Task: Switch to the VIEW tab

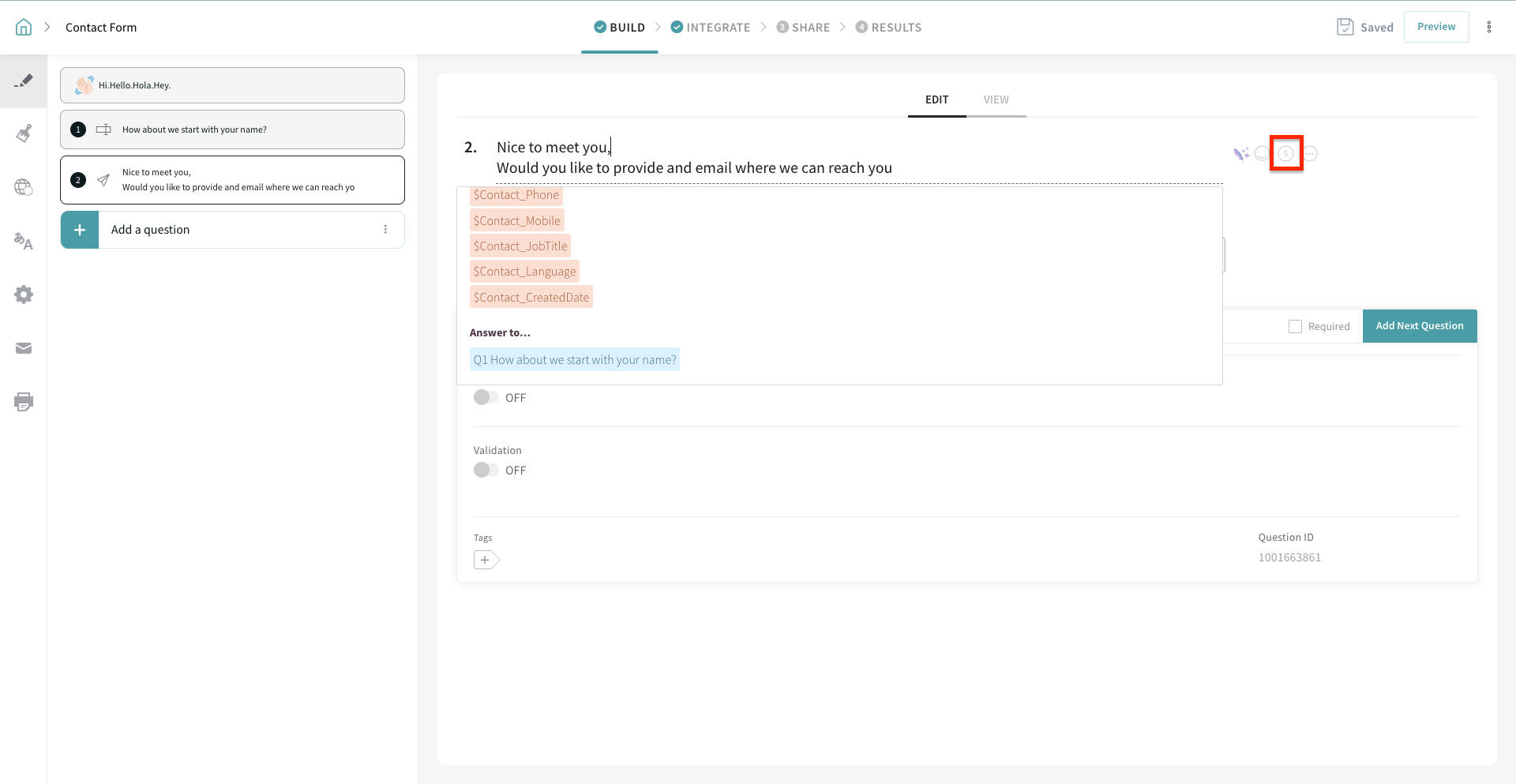Action: pyautogui.click(x=996, y=100)
